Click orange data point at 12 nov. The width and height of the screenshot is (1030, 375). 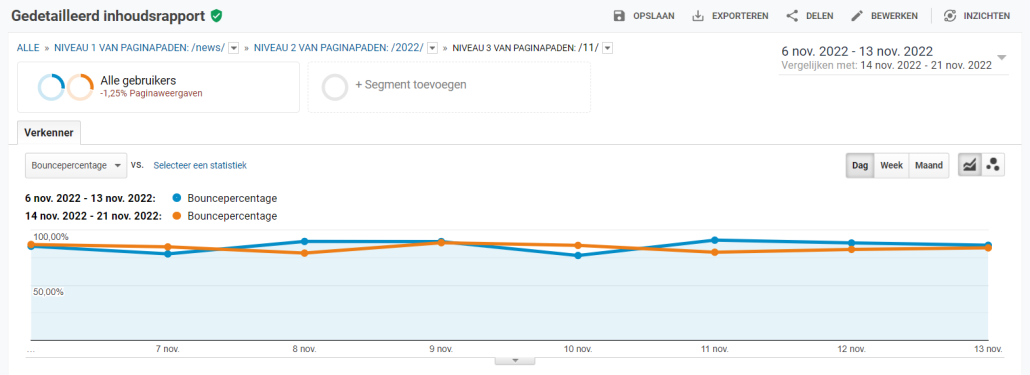click(851, 250)
